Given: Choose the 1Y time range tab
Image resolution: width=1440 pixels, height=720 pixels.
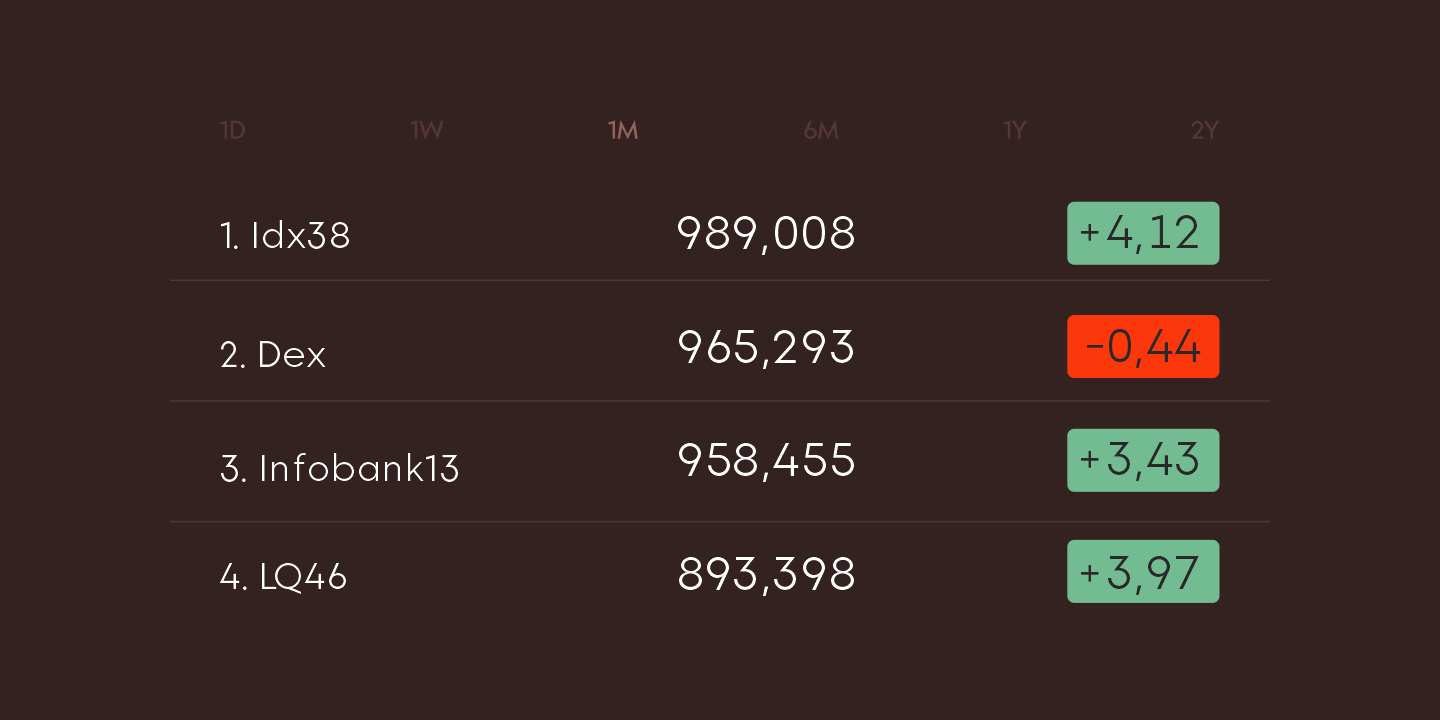Looking at the screenshot, I should tap(1015, 131).
